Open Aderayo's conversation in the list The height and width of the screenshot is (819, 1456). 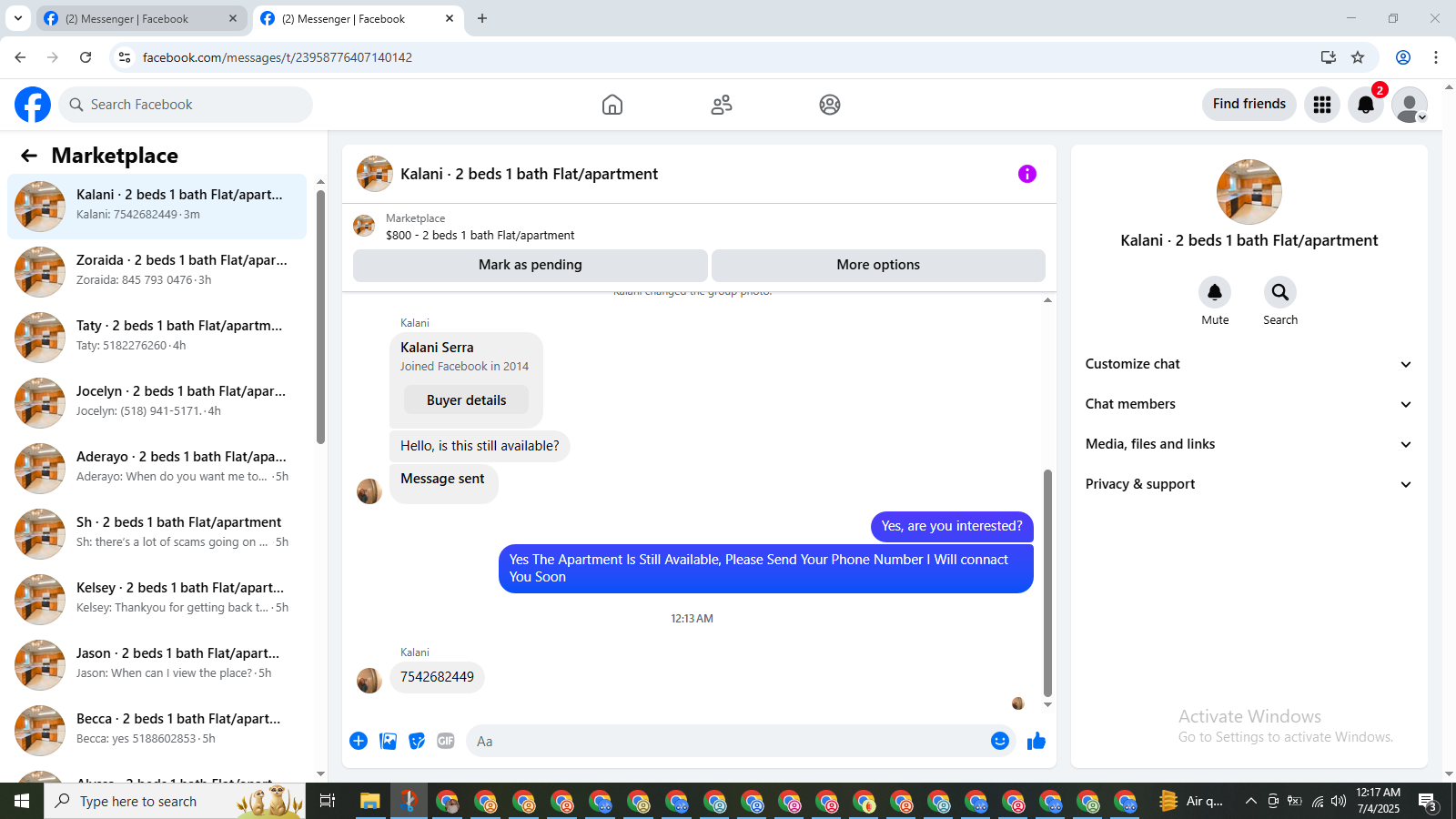tap(157, 468)
